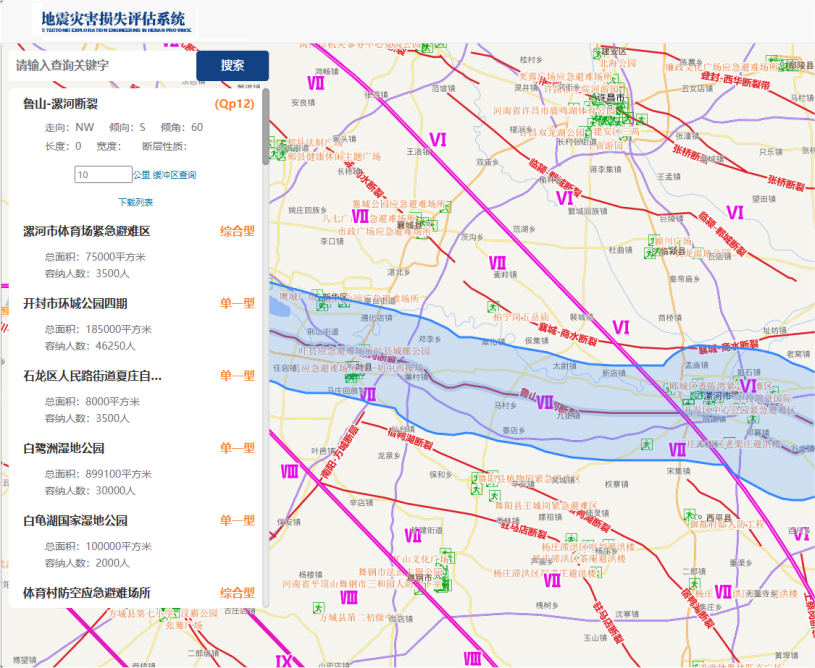Click shelter icon left of 宋集镇
Viewport: 815px width, 668px height.
(647, 443)
